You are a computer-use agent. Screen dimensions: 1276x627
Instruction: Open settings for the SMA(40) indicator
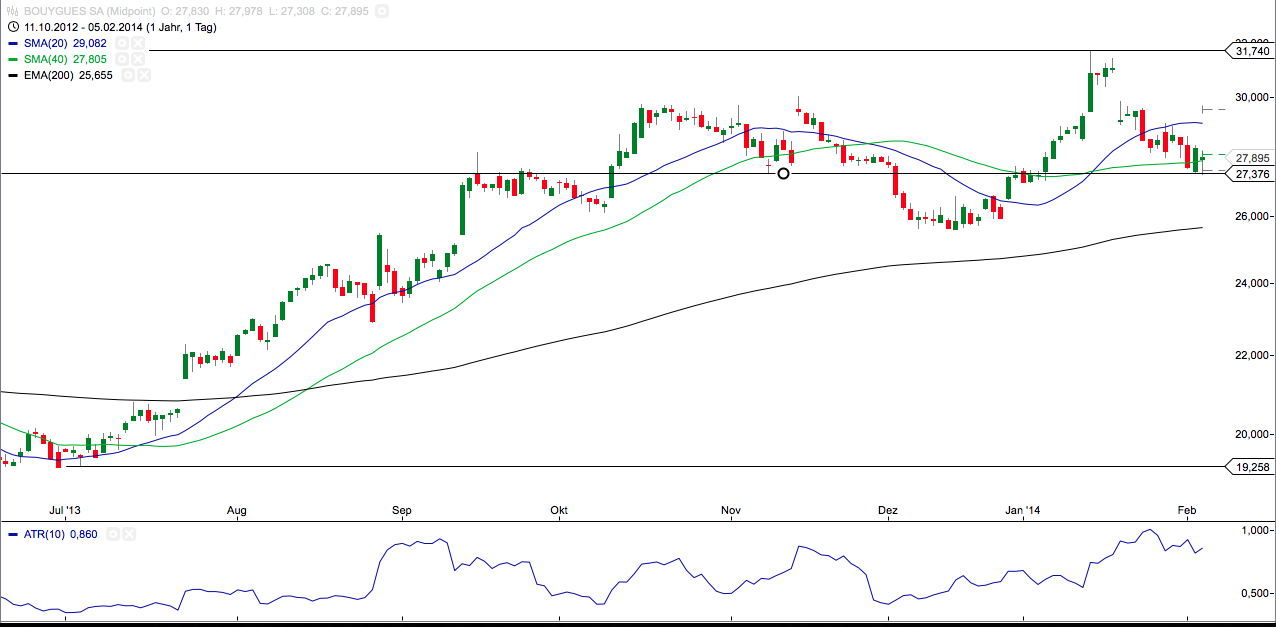124,60
